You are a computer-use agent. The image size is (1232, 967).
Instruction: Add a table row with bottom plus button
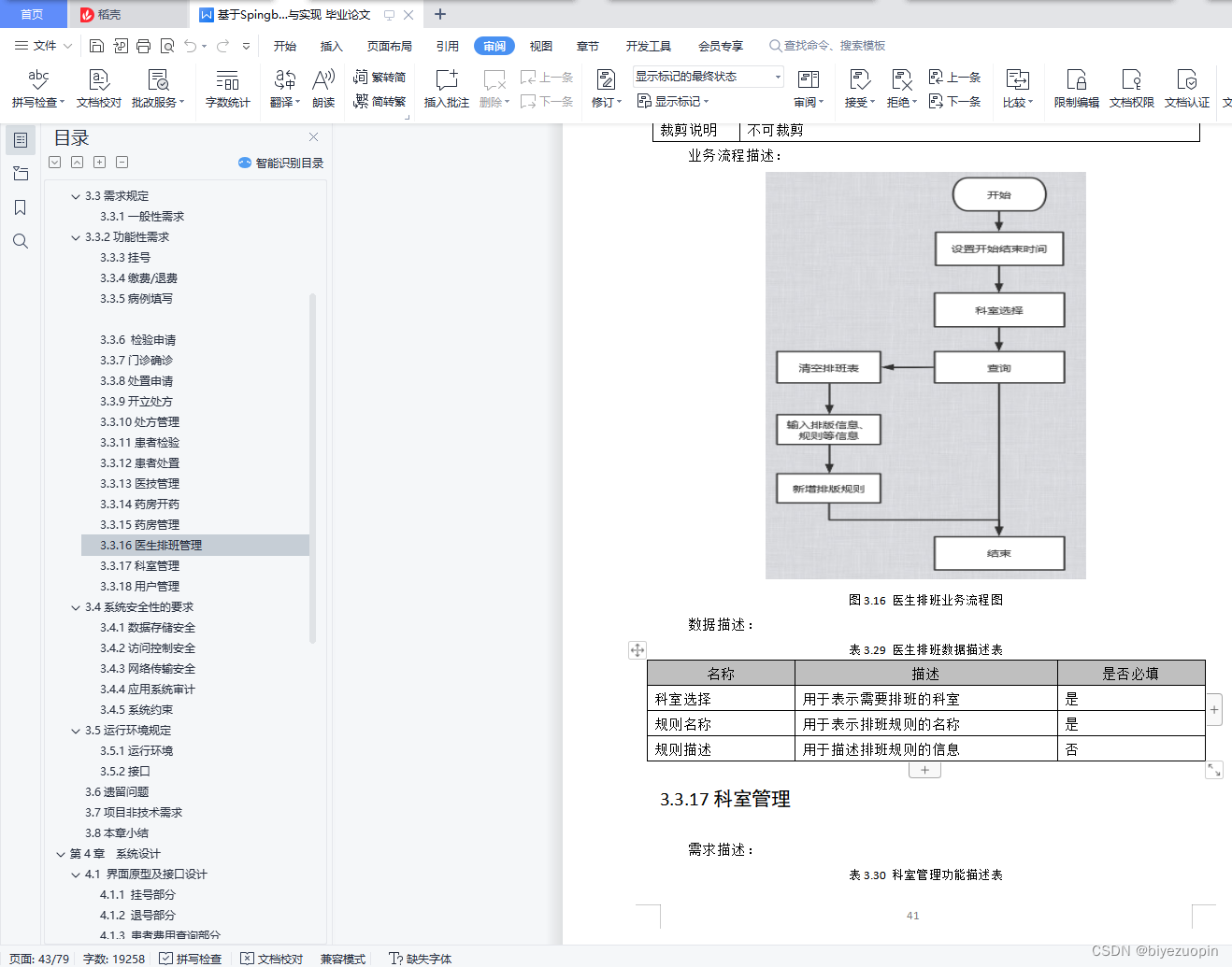tap(924, 771)
